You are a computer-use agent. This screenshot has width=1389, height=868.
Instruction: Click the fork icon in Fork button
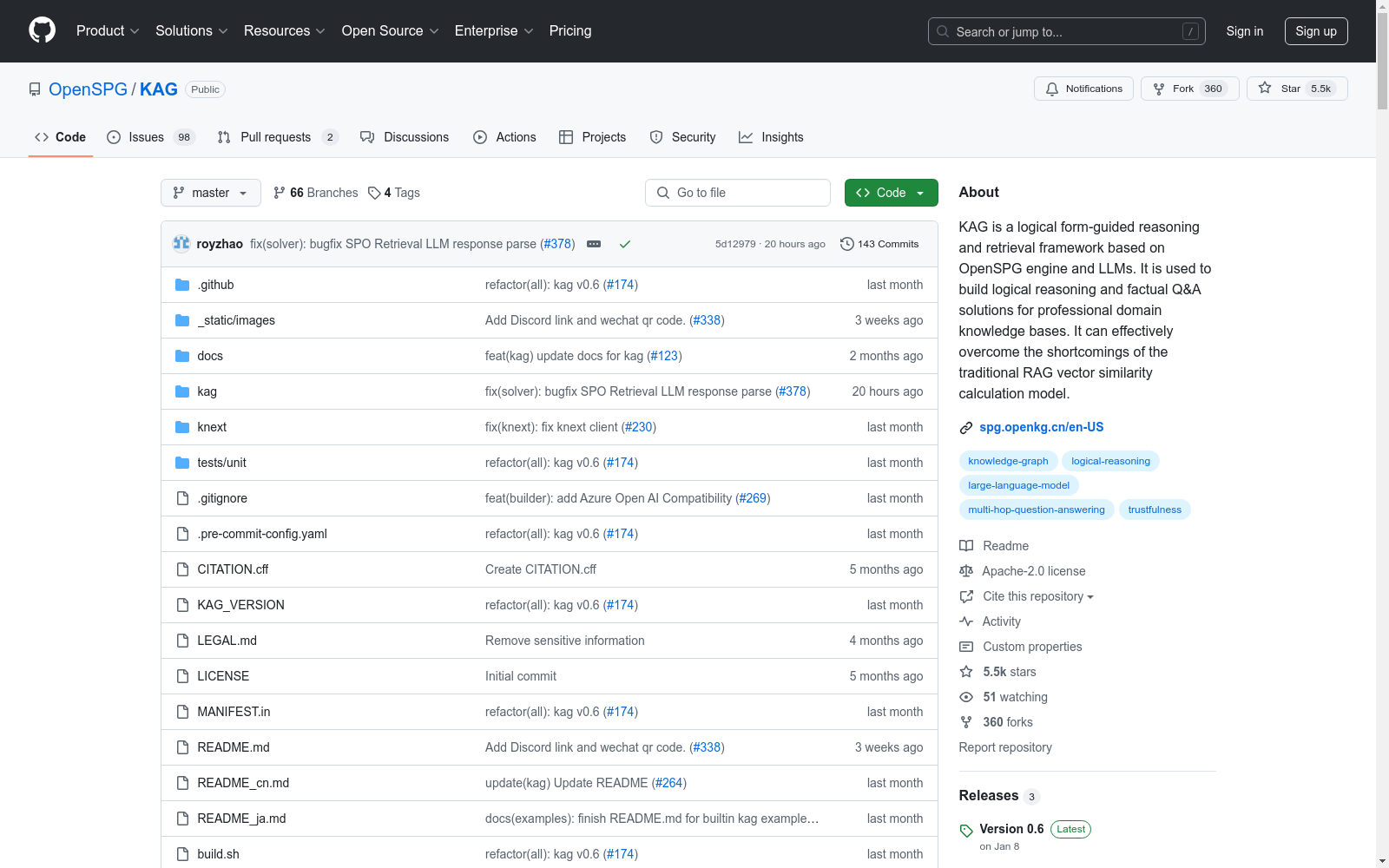pos(1159,89)
